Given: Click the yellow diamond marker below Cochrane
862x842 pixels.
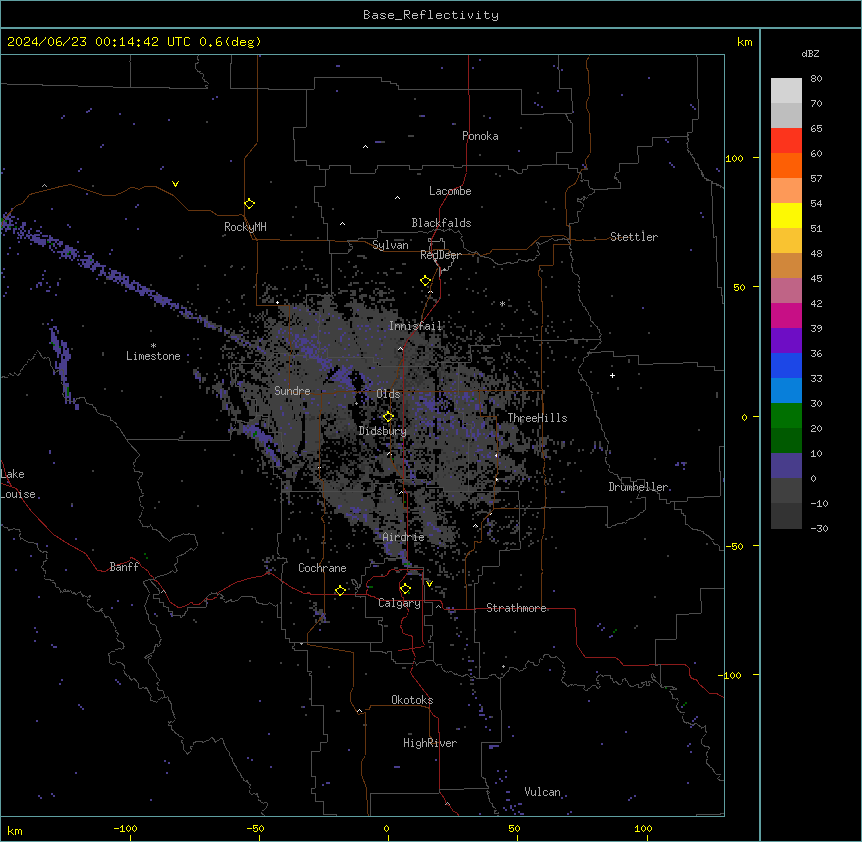Looking at the screenshot, I should click(340, 590).
